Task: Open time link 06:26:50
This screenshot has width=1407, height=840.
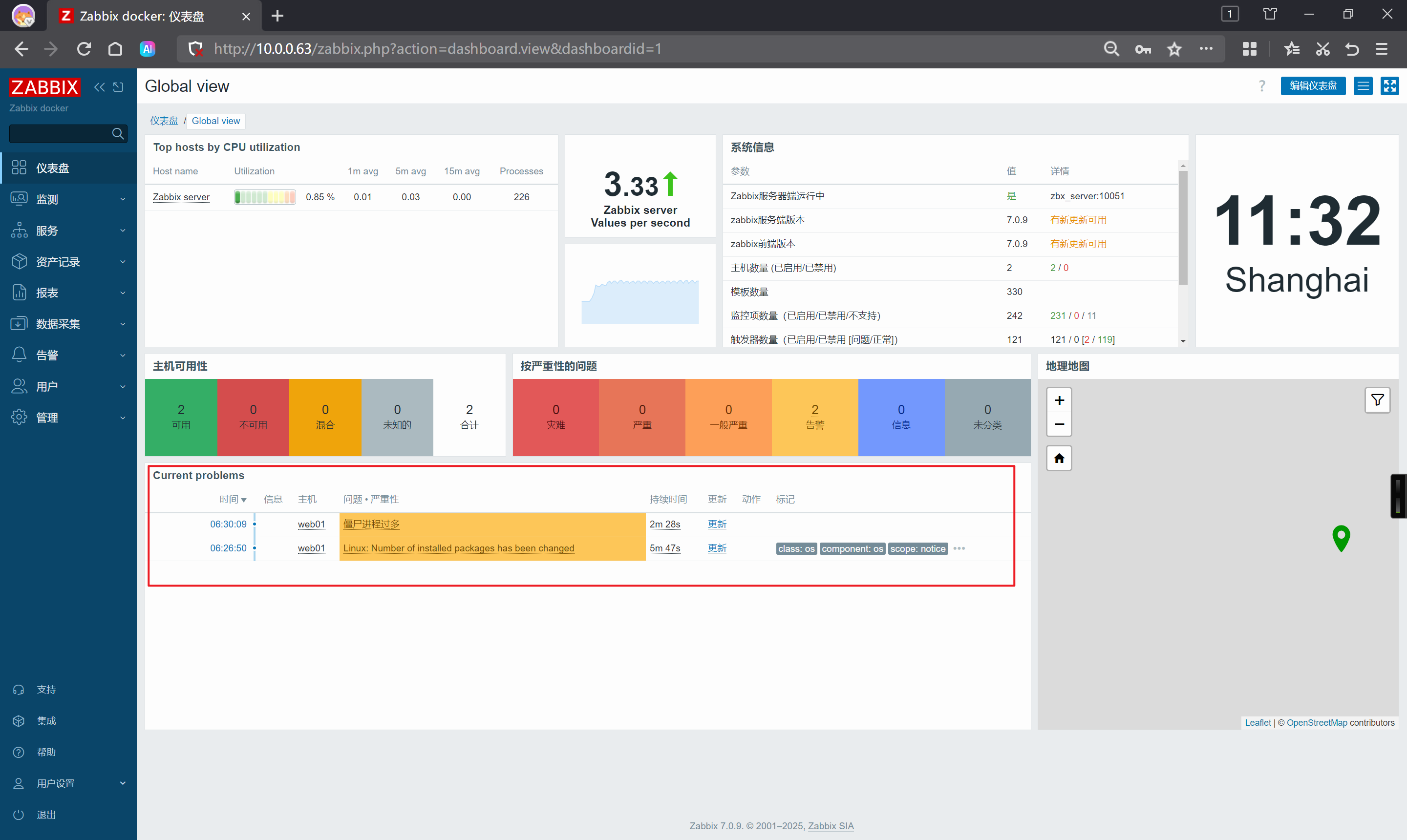Action: click(228, 548)
